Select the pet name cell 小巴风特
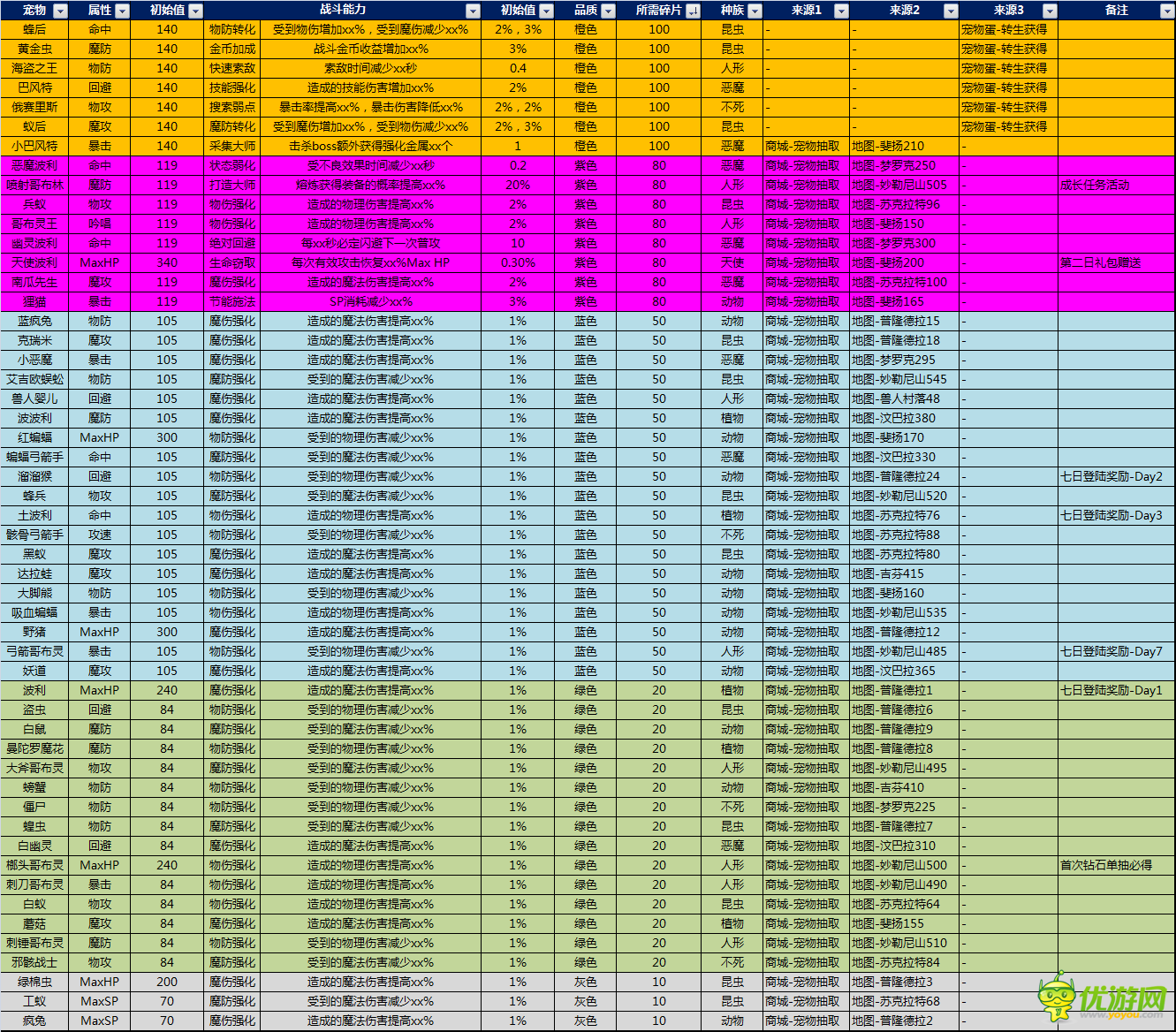 click(34, 146)
